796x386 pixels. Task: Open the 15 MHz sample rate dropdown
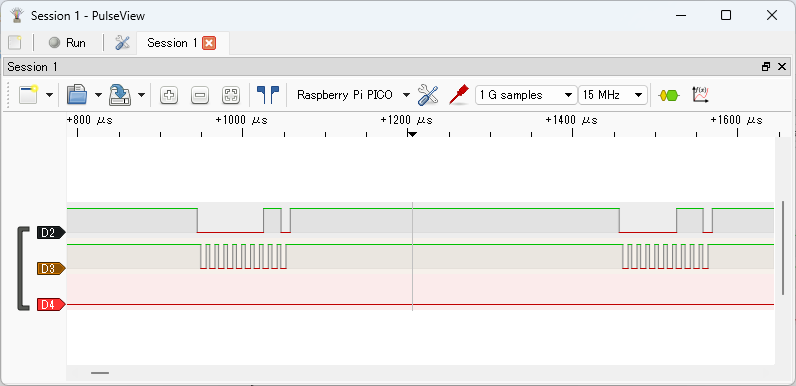pyautogui.click(x=613, y=95)
